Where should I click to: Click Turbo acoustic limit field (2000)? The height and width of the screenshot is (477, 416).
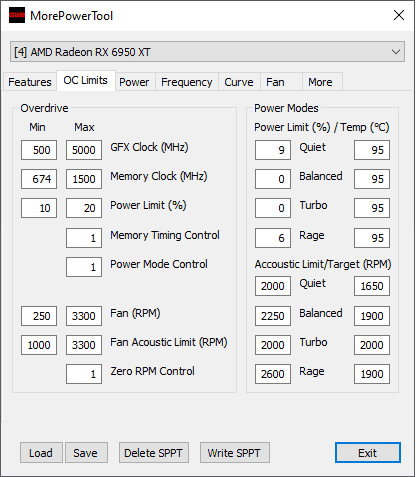click(273, 345)
